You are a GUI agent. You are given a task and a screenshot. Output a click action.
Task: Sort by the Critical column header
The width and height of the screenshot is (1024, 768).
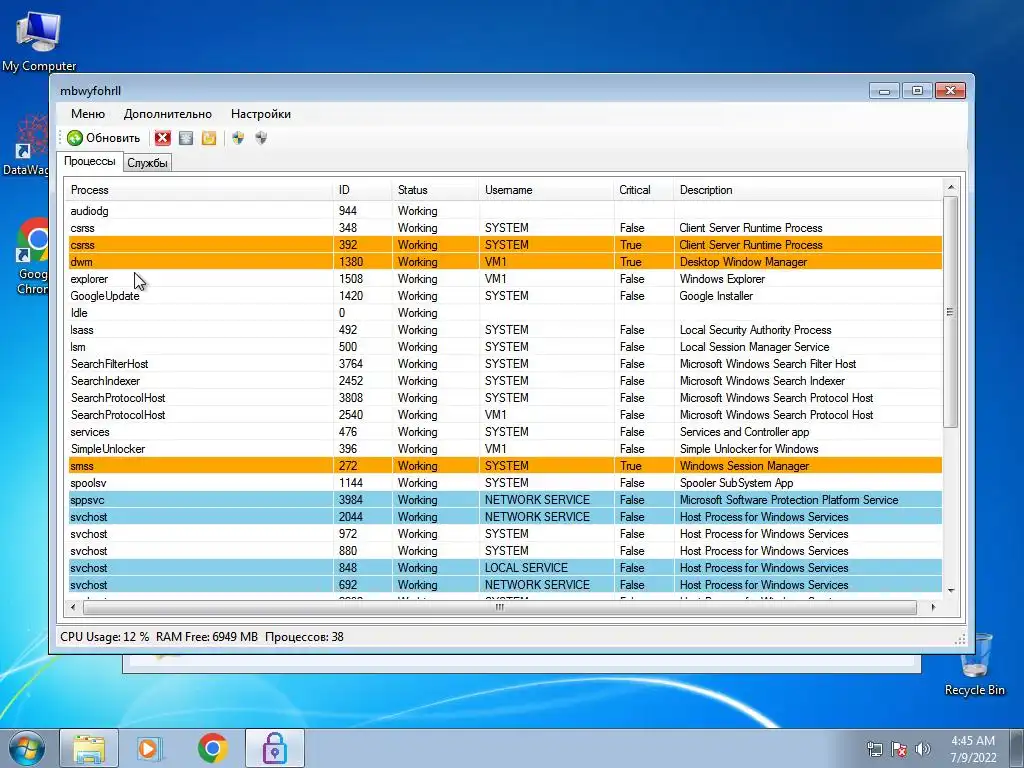(643, 190)
